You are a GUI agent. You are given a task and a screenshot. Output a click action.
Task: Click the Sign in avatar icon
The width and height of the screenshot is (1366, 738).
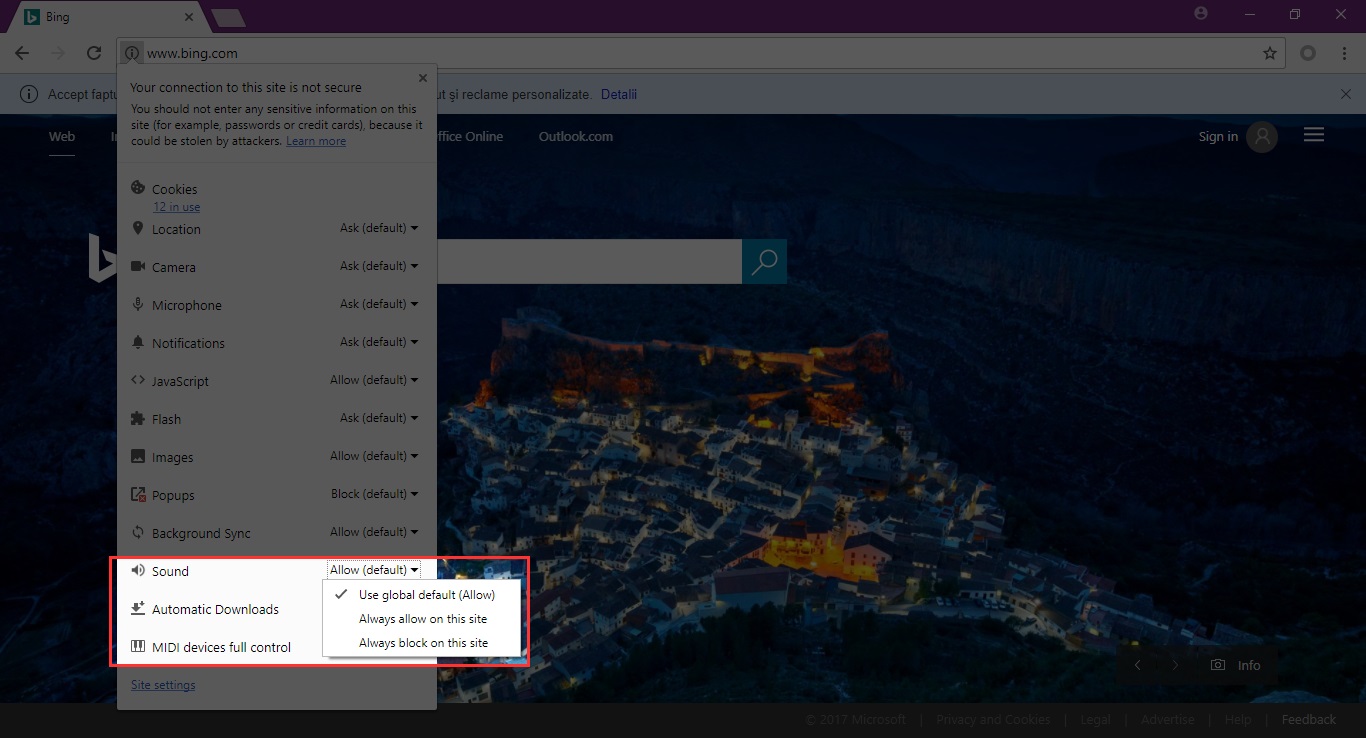[x=1263, y=137]
